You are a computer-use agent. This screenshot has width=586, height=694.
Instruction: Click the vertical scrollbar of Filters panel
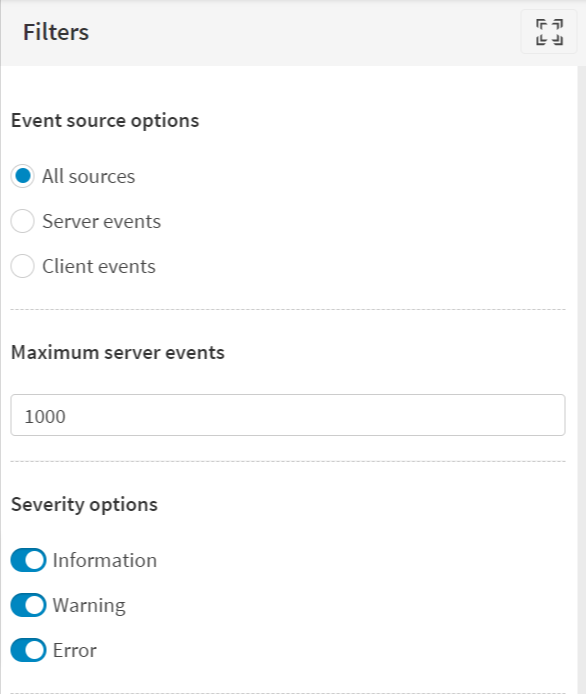(582, 380)
